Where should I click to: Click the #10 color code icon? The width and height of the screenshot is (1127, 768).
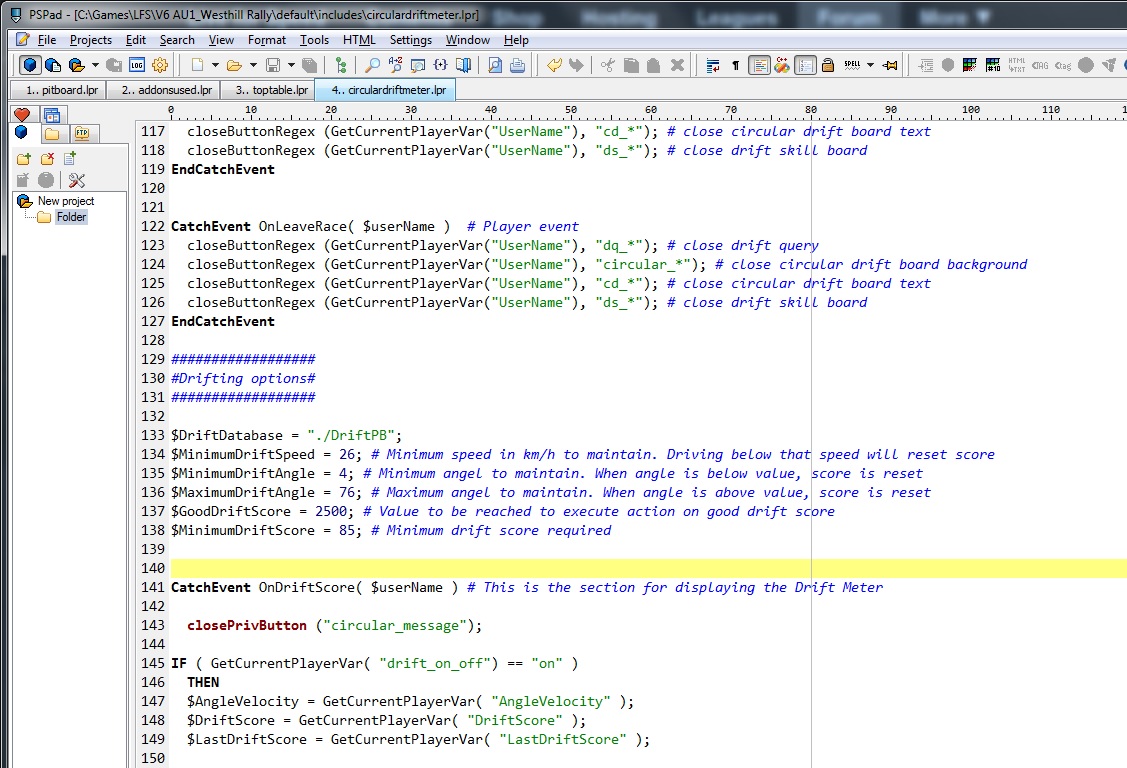tap(993, 65)
